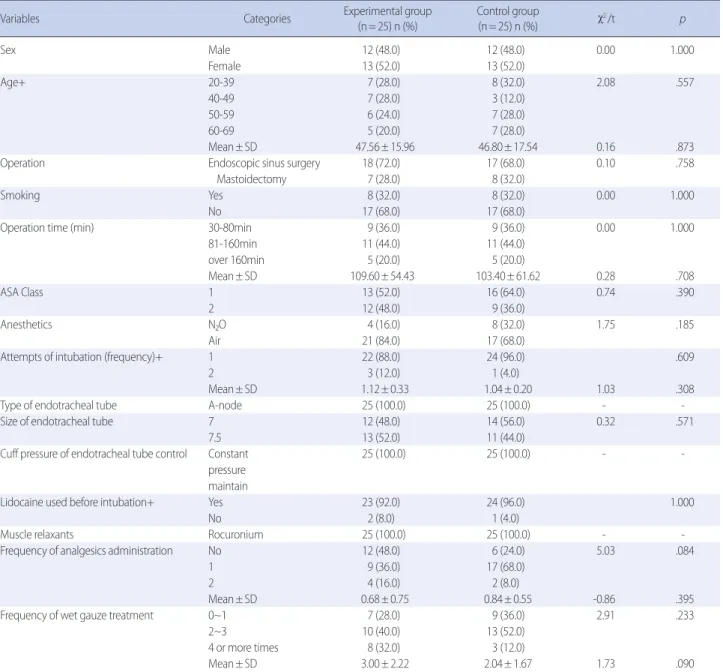The image size is (723, 672).
Task: Click experimental value '22 (88.0)'
Action: pyautogui.click(x=381, y=357)
